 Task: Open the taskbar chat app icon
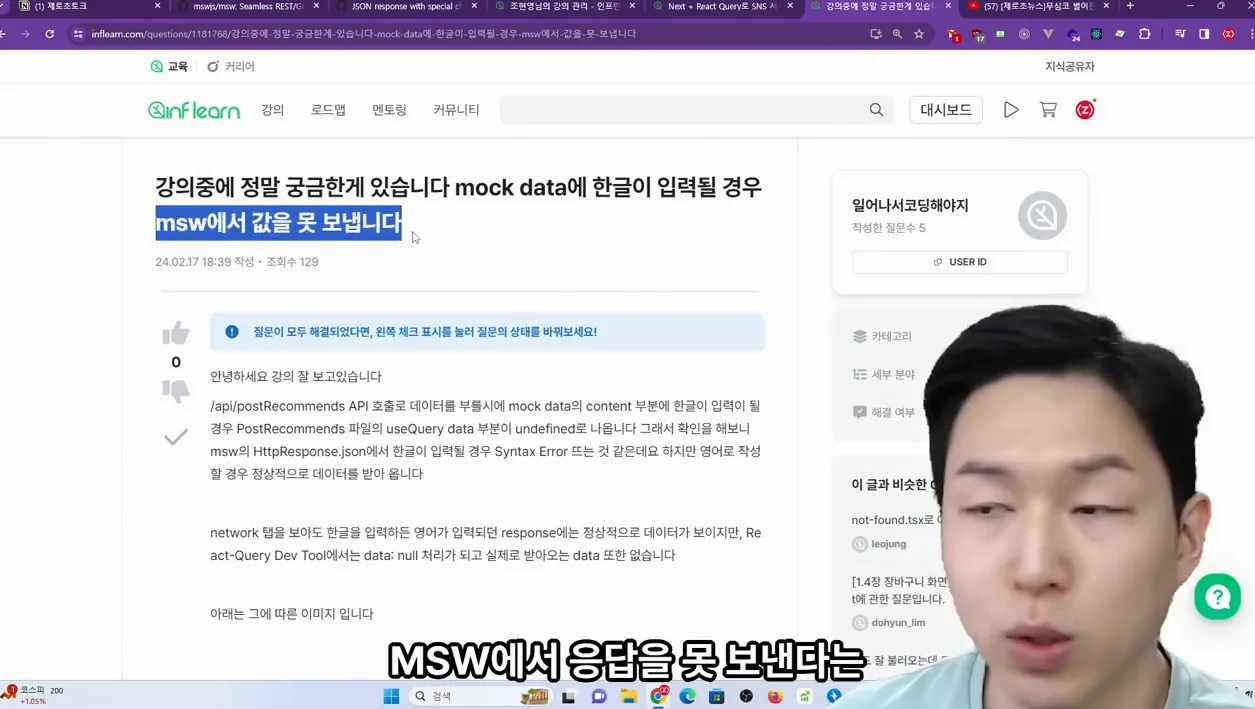(x=599, y=696)
